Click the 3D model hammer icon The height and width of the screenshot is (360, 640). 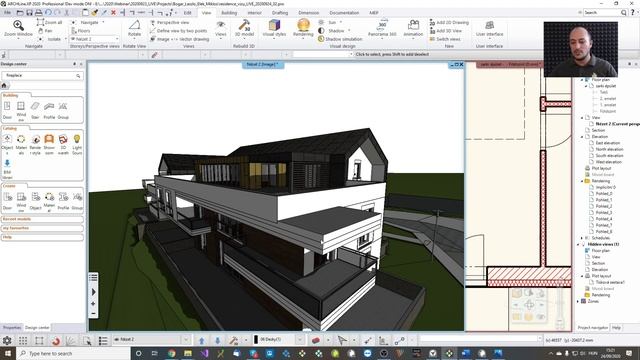(244, 28)
